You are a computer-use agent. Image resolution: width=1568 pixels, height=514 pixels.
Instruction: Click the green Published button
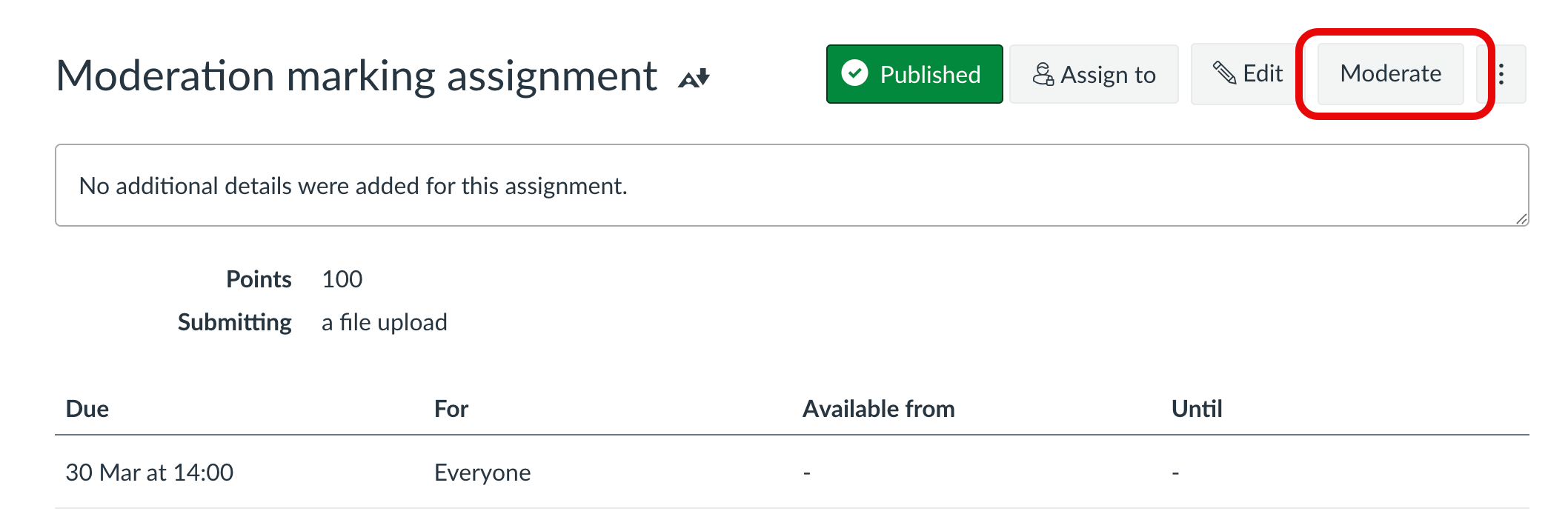(914, 74)
